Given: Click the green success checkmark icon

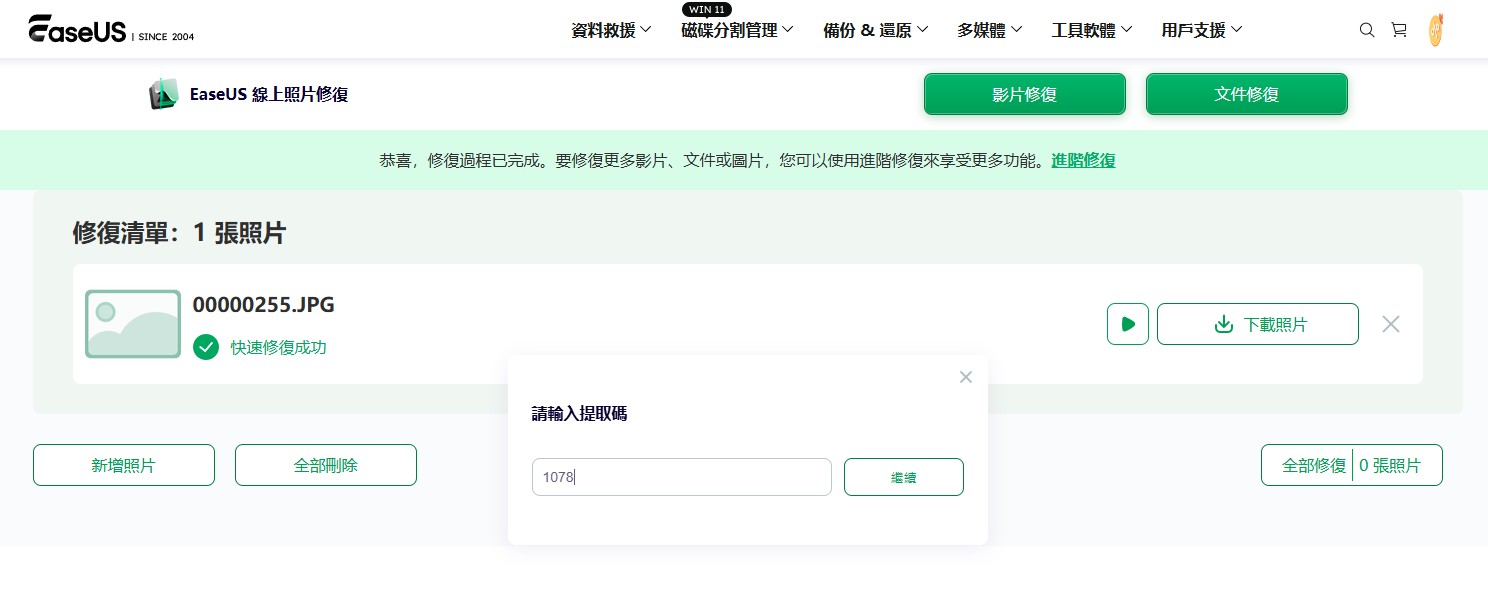Looking at the screenshot, I should (206, 347).
